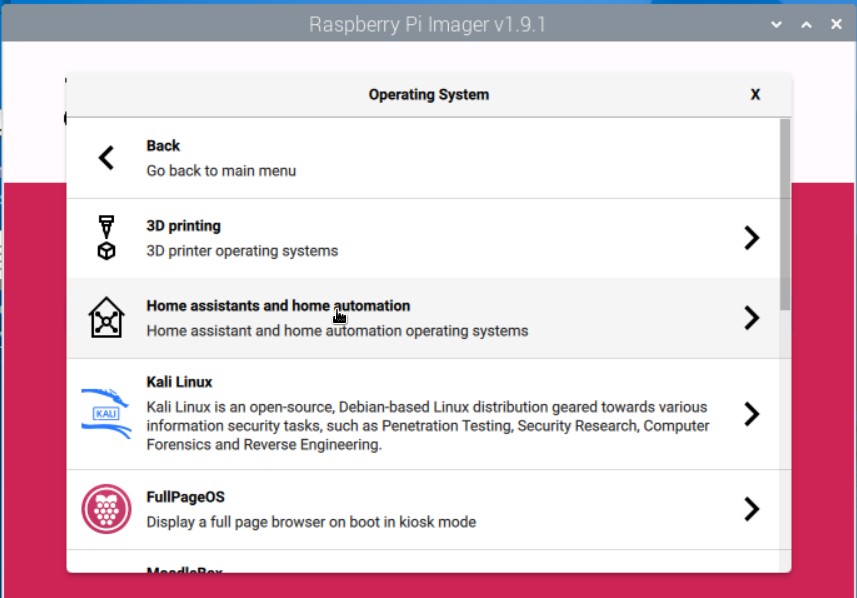
Task: Click the back arrow icon
Action: 106,158
